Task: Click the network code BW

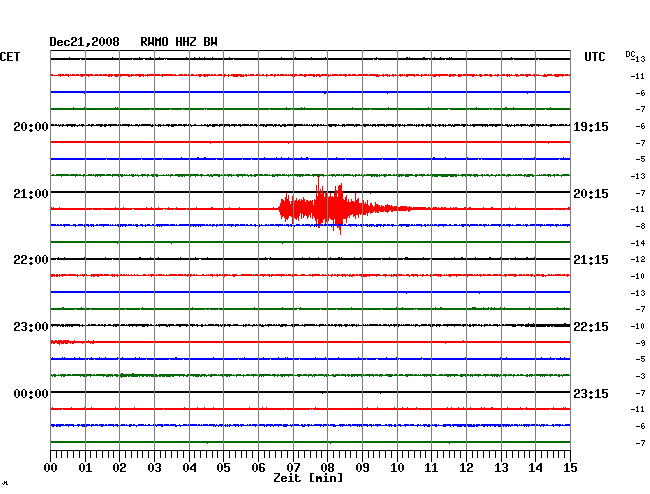Action: (x=210, y=42)
